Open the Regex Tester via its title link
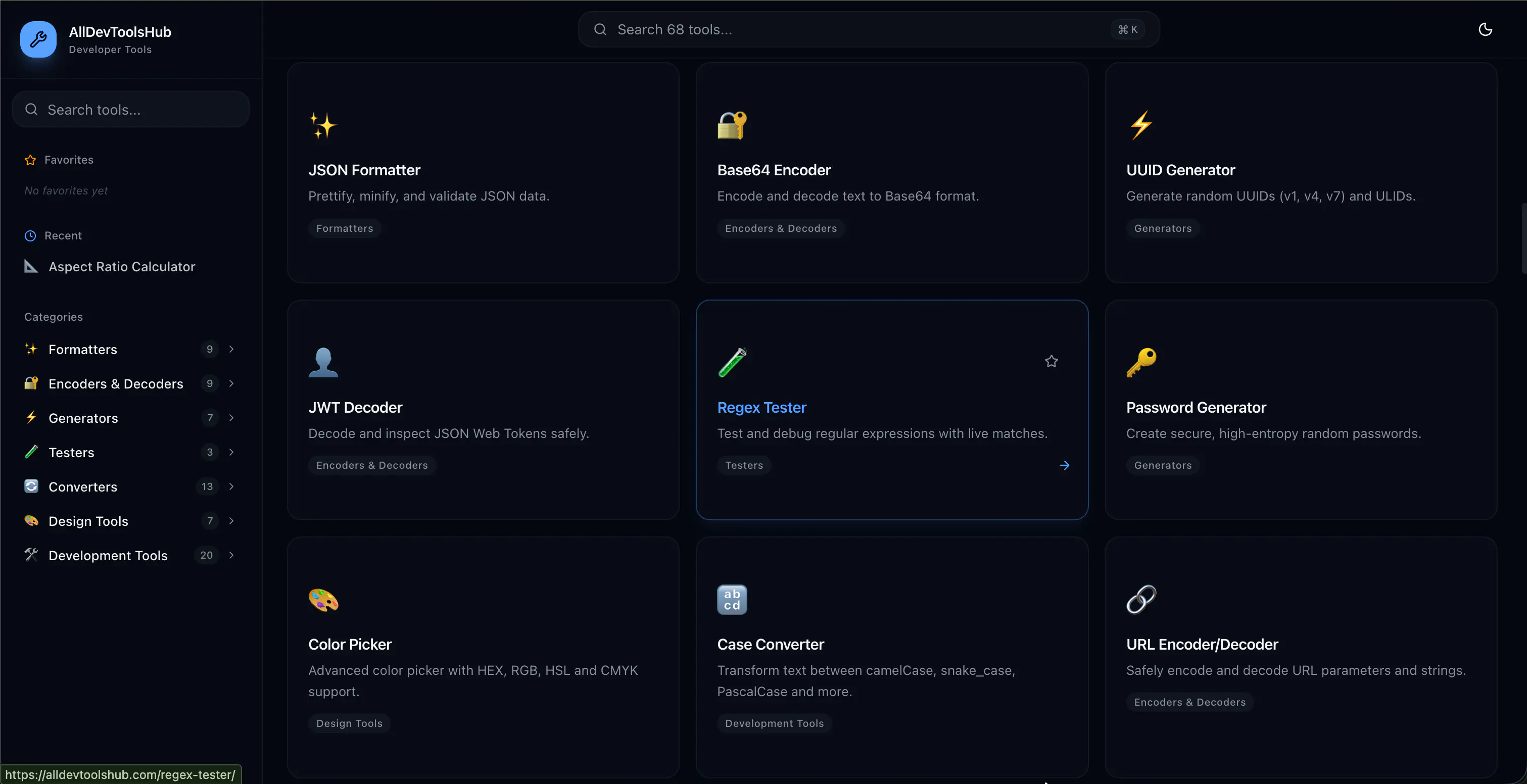 point(761,407)
